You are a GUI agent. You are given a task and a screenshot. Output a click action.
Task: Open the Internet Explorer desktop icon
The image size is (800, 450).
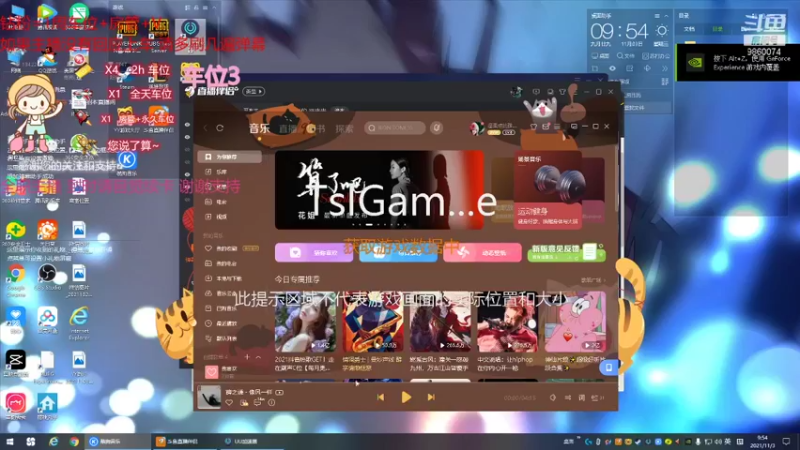79,323
